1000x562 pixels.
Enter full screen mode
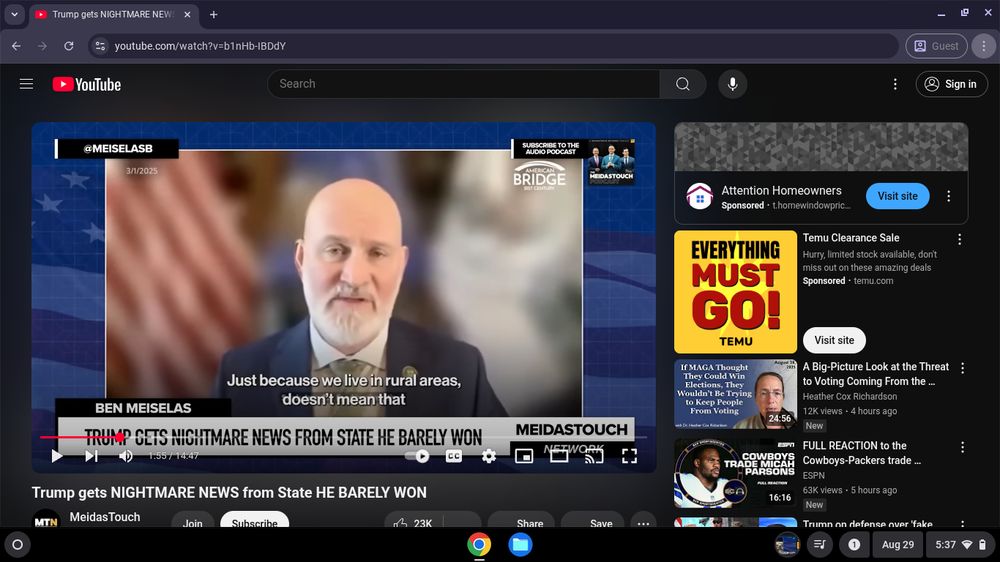point(629,455)
